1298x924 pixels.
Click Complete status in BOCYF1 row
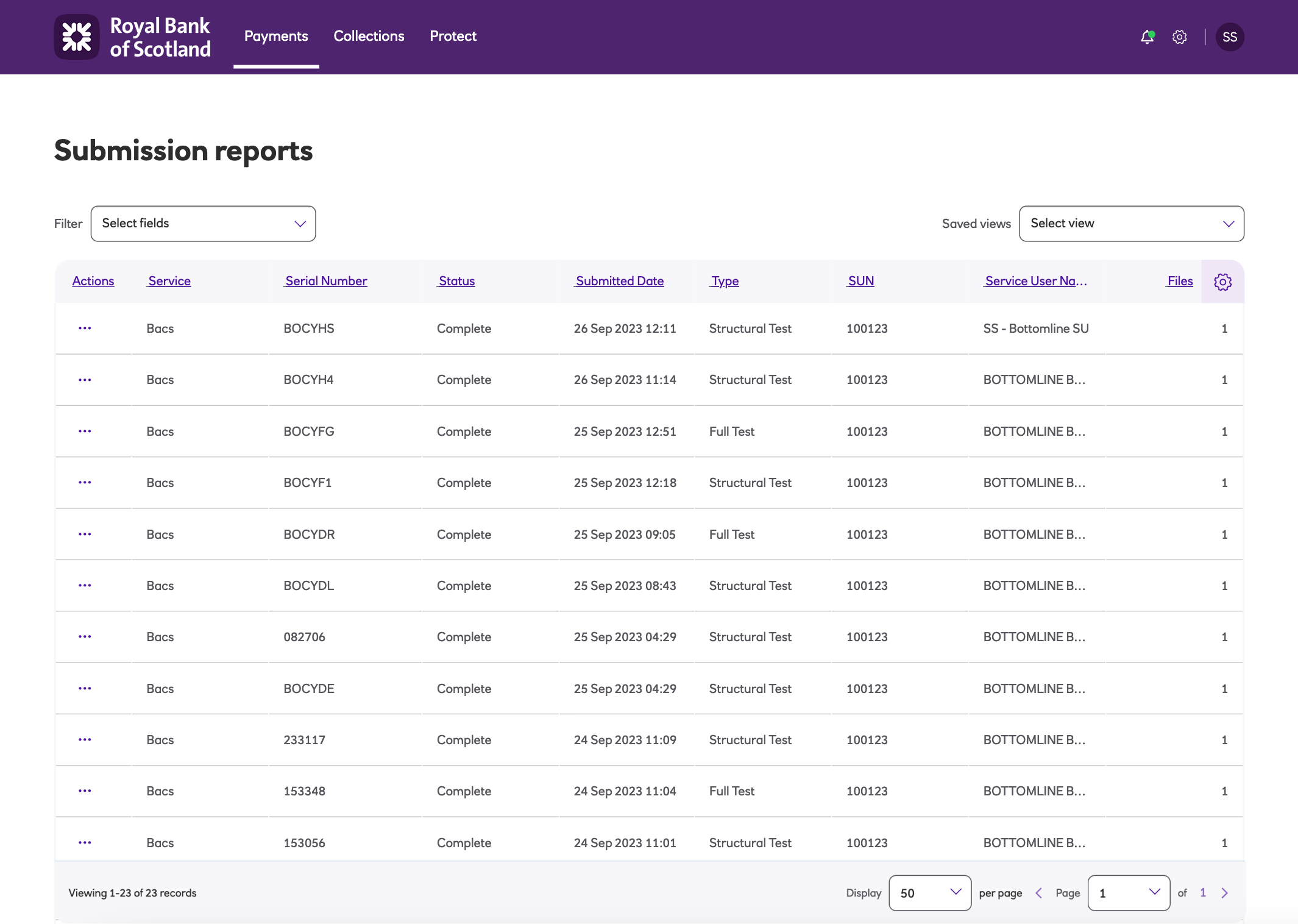point(464,483)
